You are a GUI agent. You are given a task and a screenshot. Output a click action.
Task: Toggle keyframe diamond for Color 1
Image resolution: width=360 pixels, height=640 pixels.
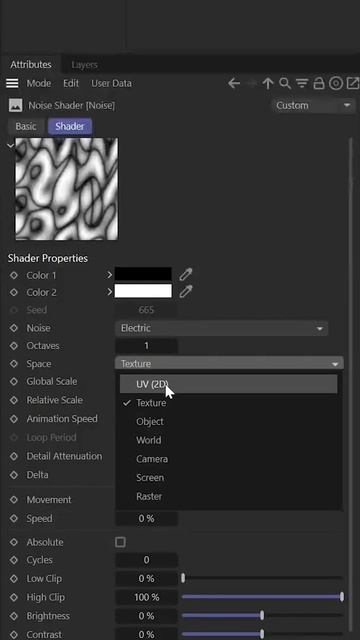[14, 276]
